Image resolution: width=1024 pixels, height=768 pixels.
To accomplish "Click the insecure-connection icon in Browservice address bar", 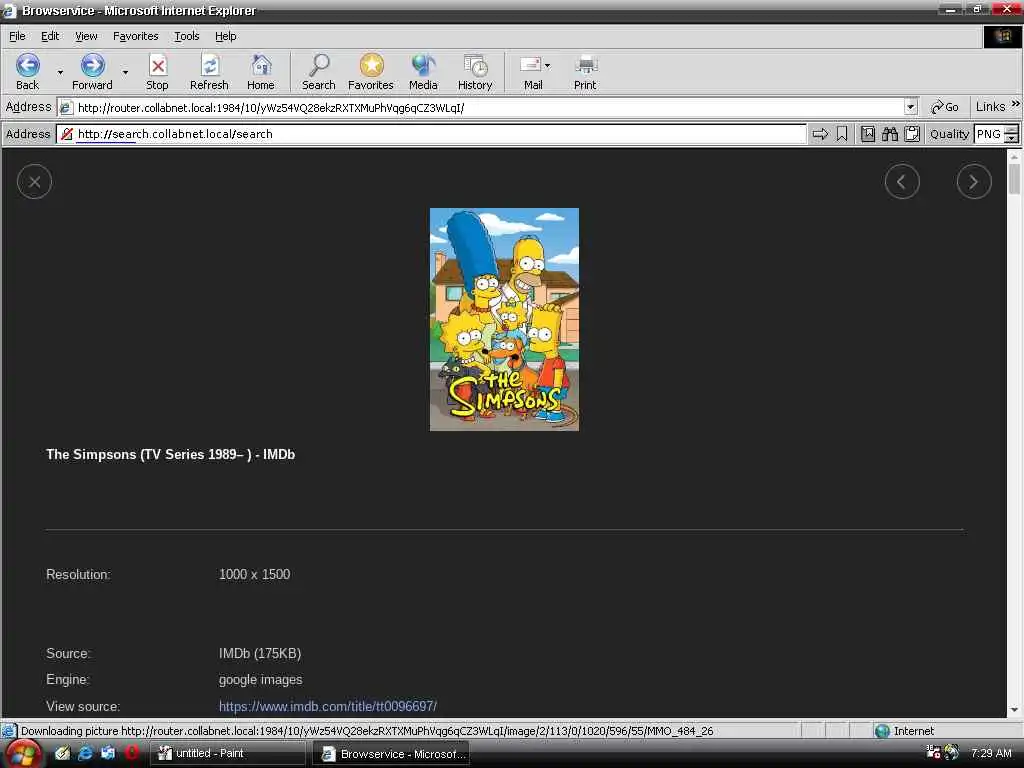I will coord(67,134).
